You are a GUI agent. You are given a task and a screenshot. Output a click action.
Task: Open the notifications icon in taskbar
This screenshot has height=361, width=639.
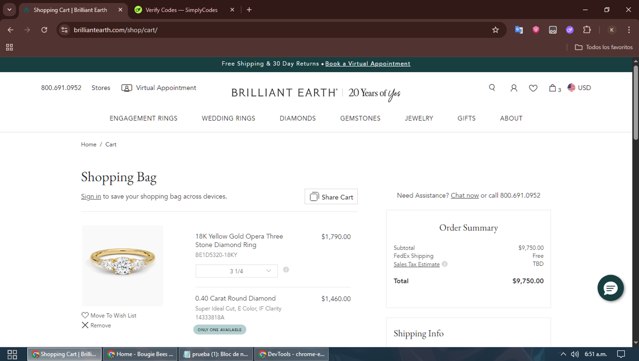(621, 354)
